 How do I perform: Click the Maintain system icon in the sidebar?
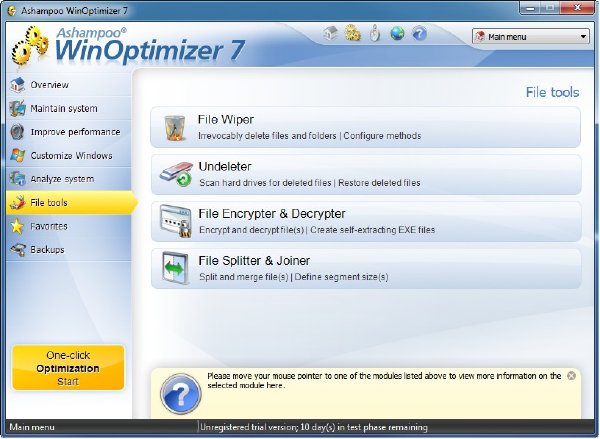[x=18, y=108]
